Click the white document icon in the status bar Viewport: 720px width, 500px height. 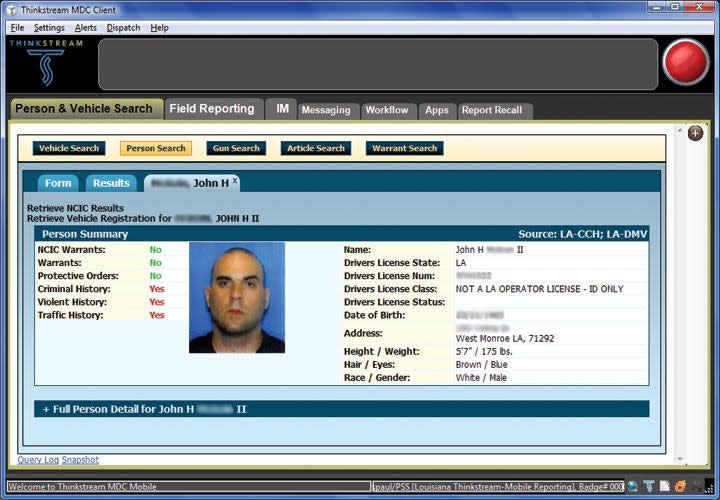pos(664,487)
